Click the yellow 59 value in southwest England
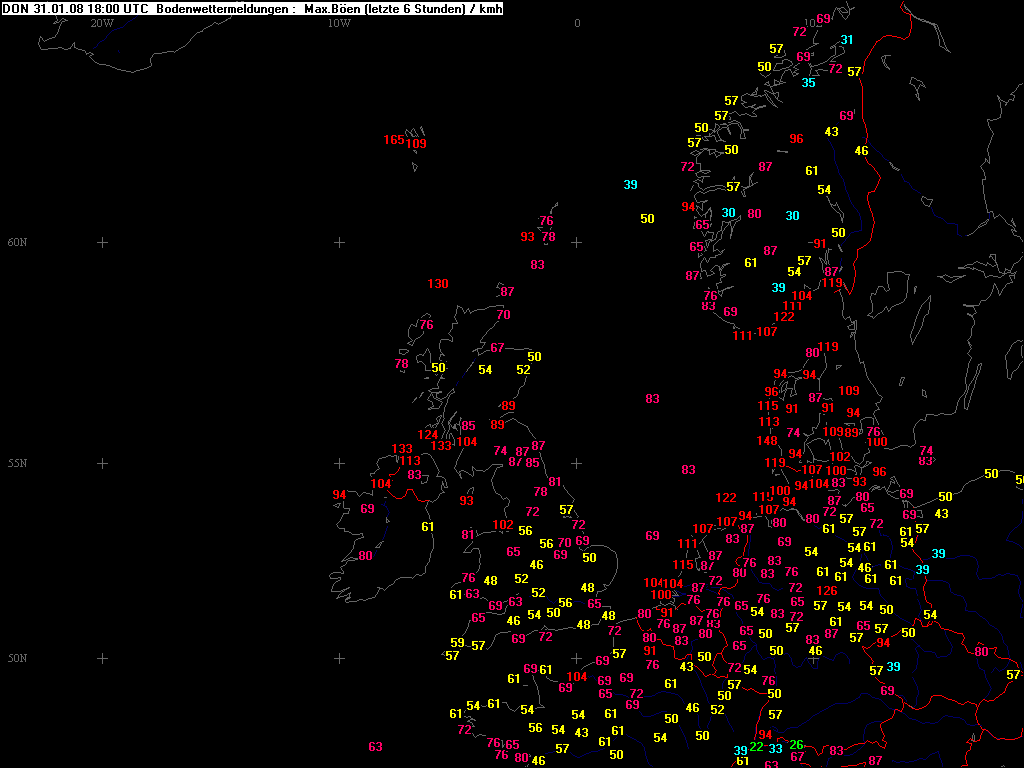 457,643
